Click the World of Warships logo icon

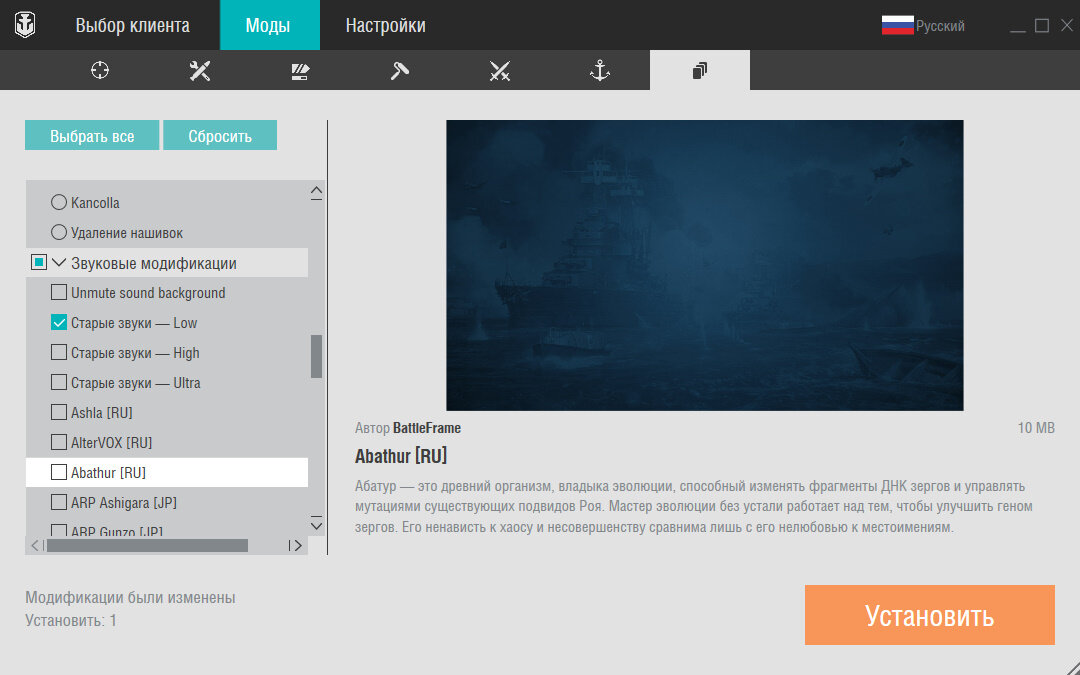click(x=25, y=25)
